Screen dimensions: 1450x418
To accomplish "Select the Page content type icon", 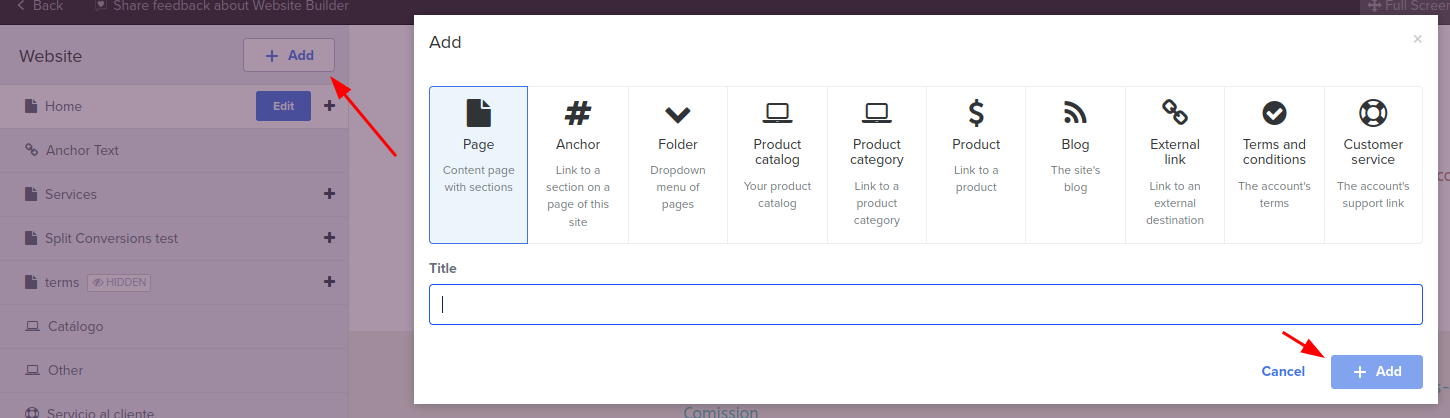I will pos(478,113).
